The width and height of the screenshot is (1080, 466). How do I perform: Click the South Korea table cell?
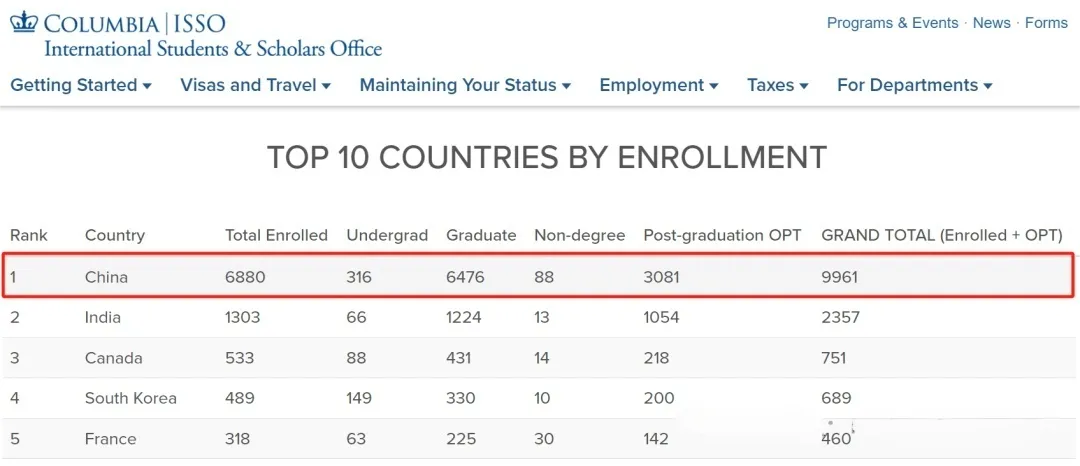click(131, 398)
